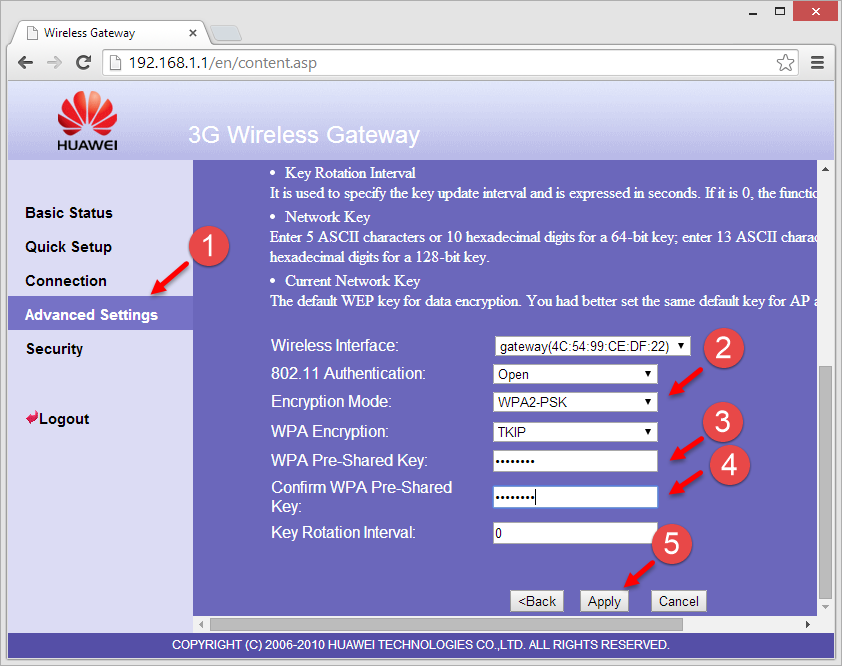The height and width of the screenshot is (666, 842).
Task: Open Quick Setup in the sidebar
Action: [69, 247]
